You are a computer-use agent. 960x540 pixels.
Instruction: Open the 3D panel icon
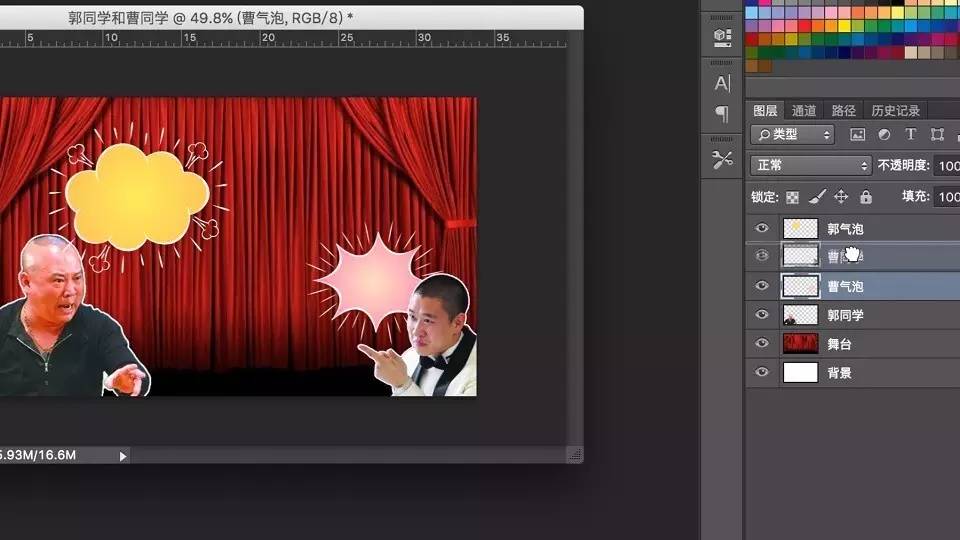click(722, 37)
